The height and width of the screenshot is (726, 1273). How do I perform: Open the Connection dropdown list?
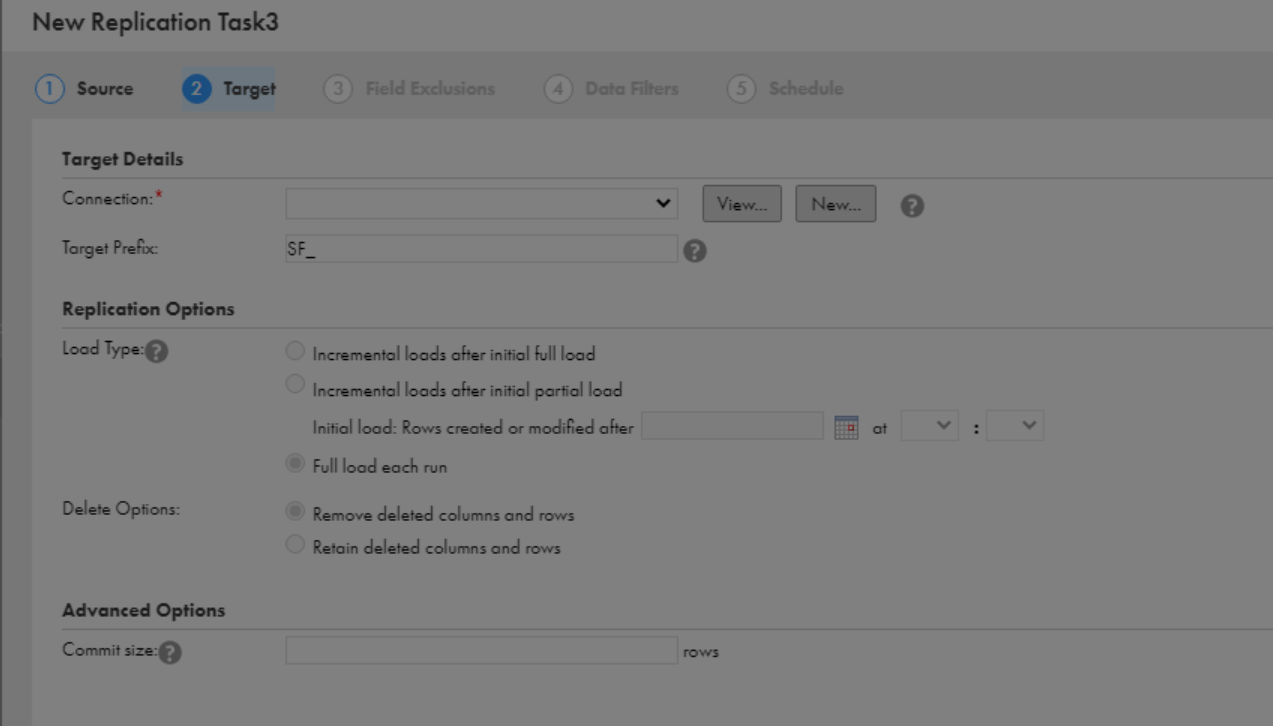click(x=482, y=203)
